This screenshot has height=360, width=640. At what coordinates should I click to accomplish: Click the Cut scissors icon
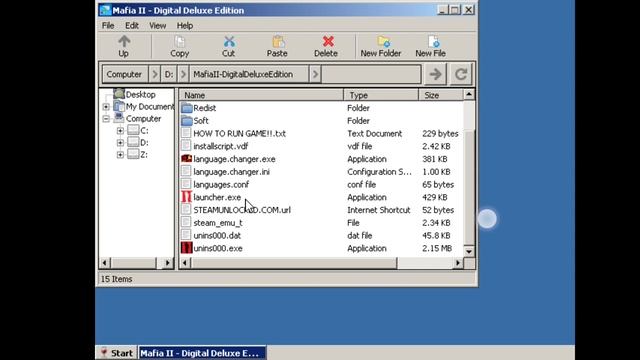pos(229,41)
